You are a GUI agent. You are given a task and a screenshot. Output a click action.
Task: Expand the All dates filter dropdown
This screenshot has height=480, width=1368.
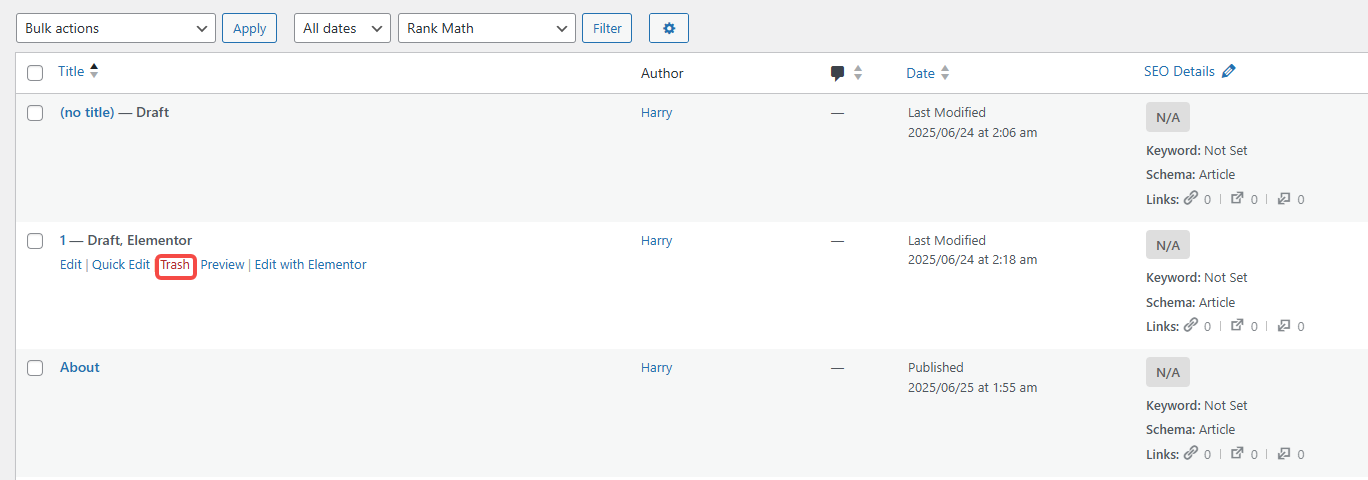coord(342,29)
